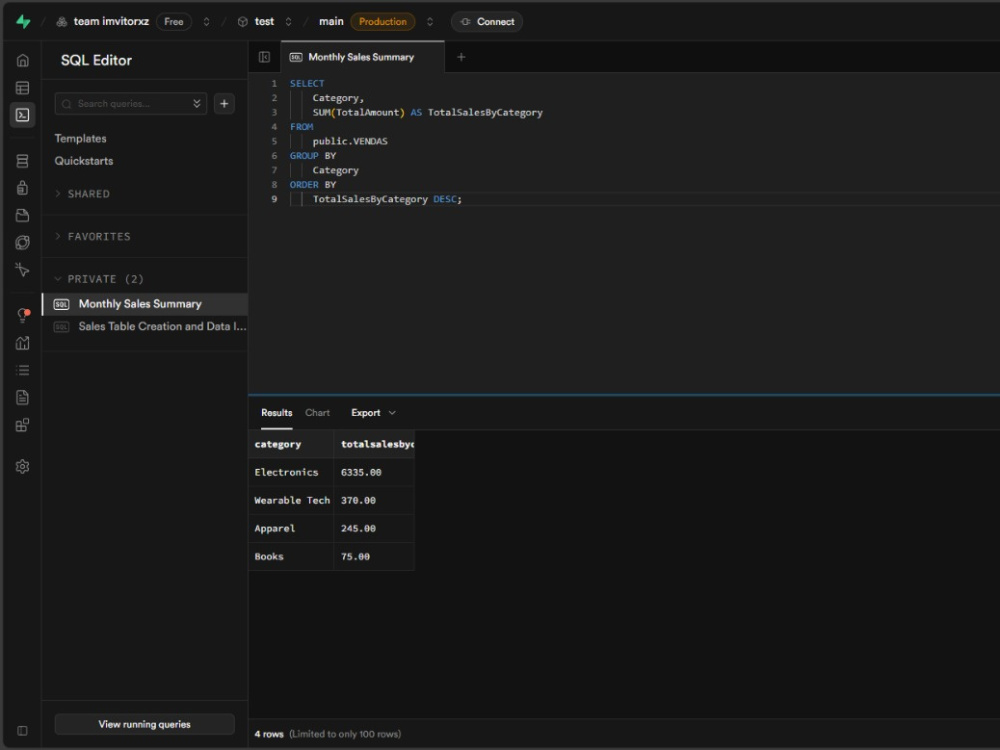This screenshot has width=1000, height=750.
Task: Select the Electronics cell
Action: (x=291, y=472)
